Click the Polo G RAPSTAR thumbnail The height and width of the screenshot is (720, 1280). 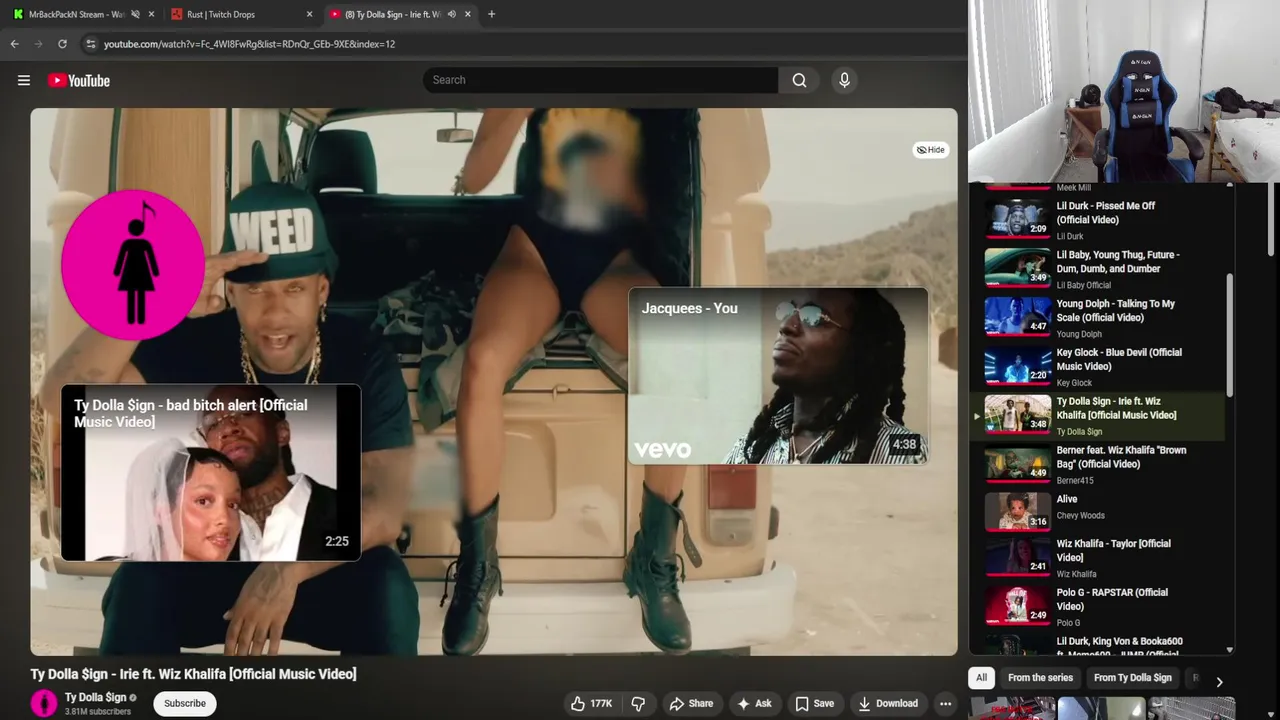point(1018,606)
